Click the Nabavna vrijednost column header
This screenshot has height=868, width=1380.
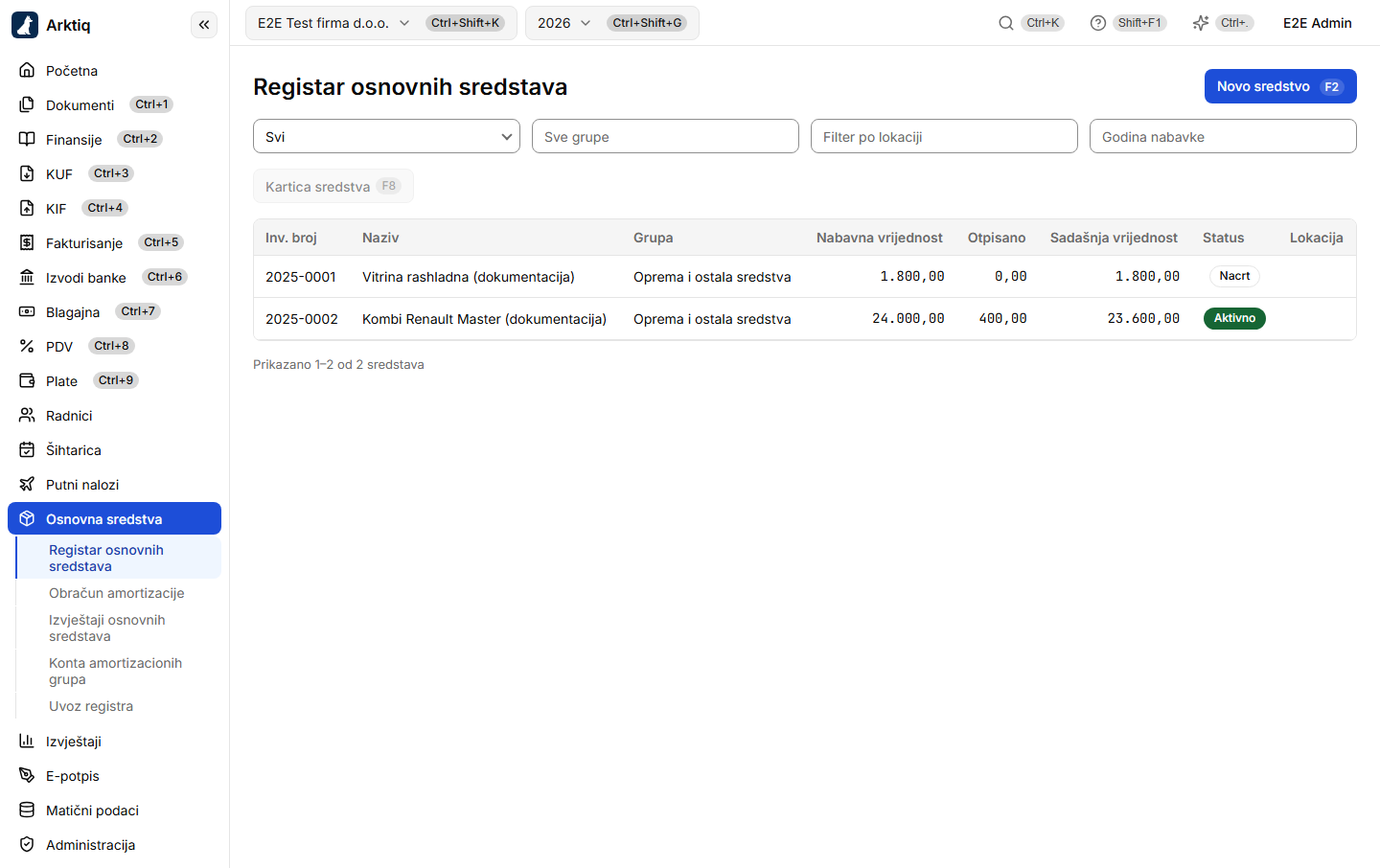880,238
